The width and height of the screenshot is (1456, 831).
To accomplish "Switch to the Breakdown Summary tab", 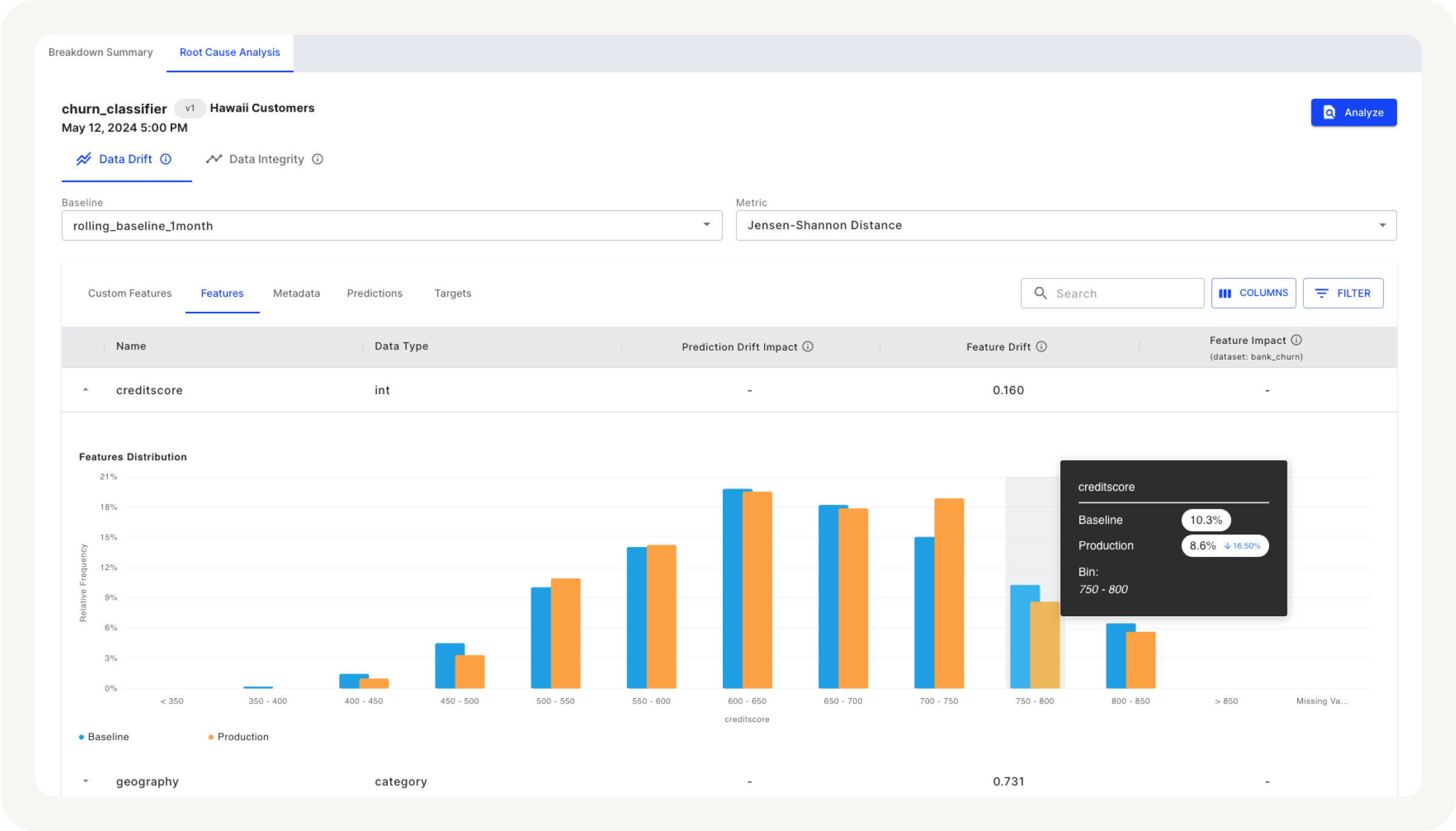I will [101, 52].
